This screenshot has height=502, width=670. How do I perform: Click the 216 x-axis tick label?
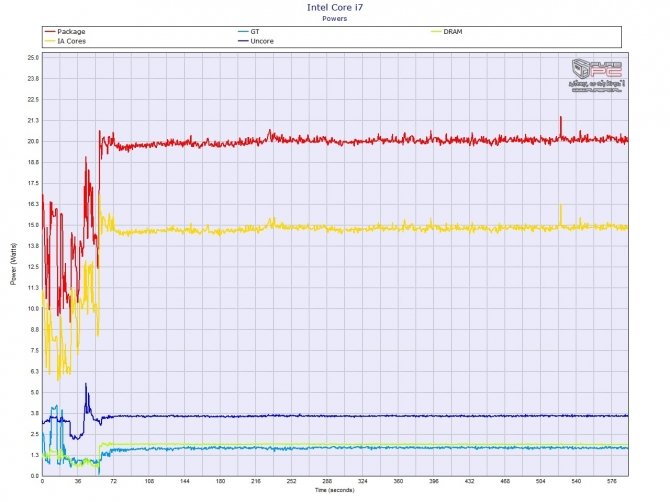pos(256,481)
